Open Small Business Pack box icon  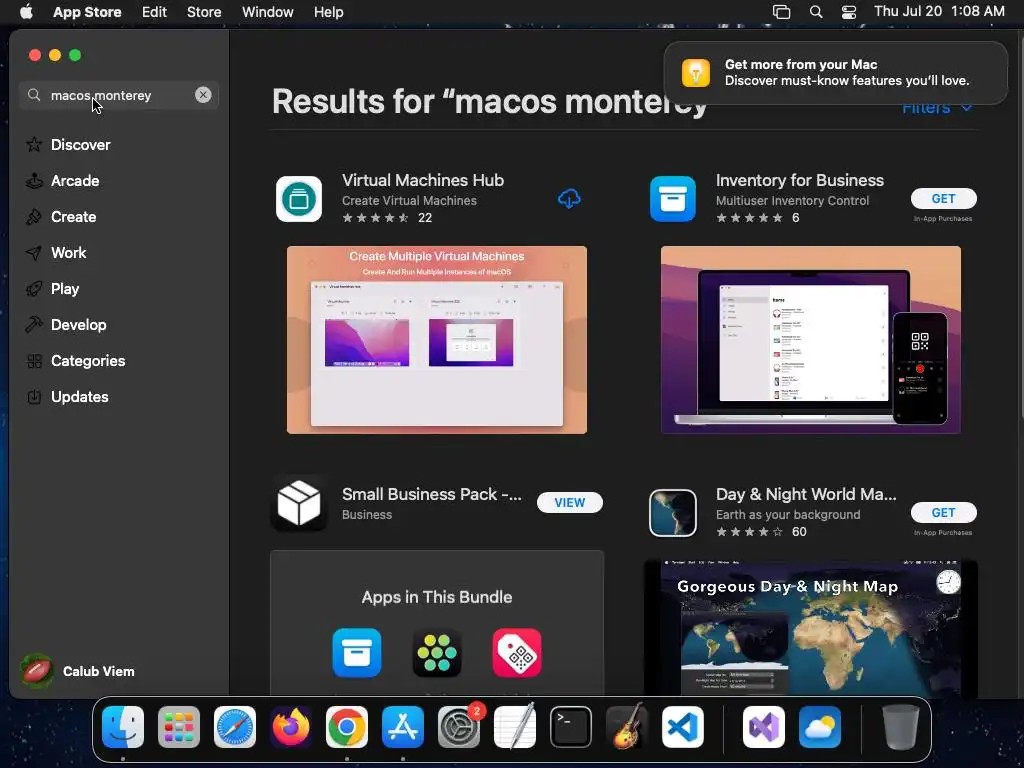(298, 503)
